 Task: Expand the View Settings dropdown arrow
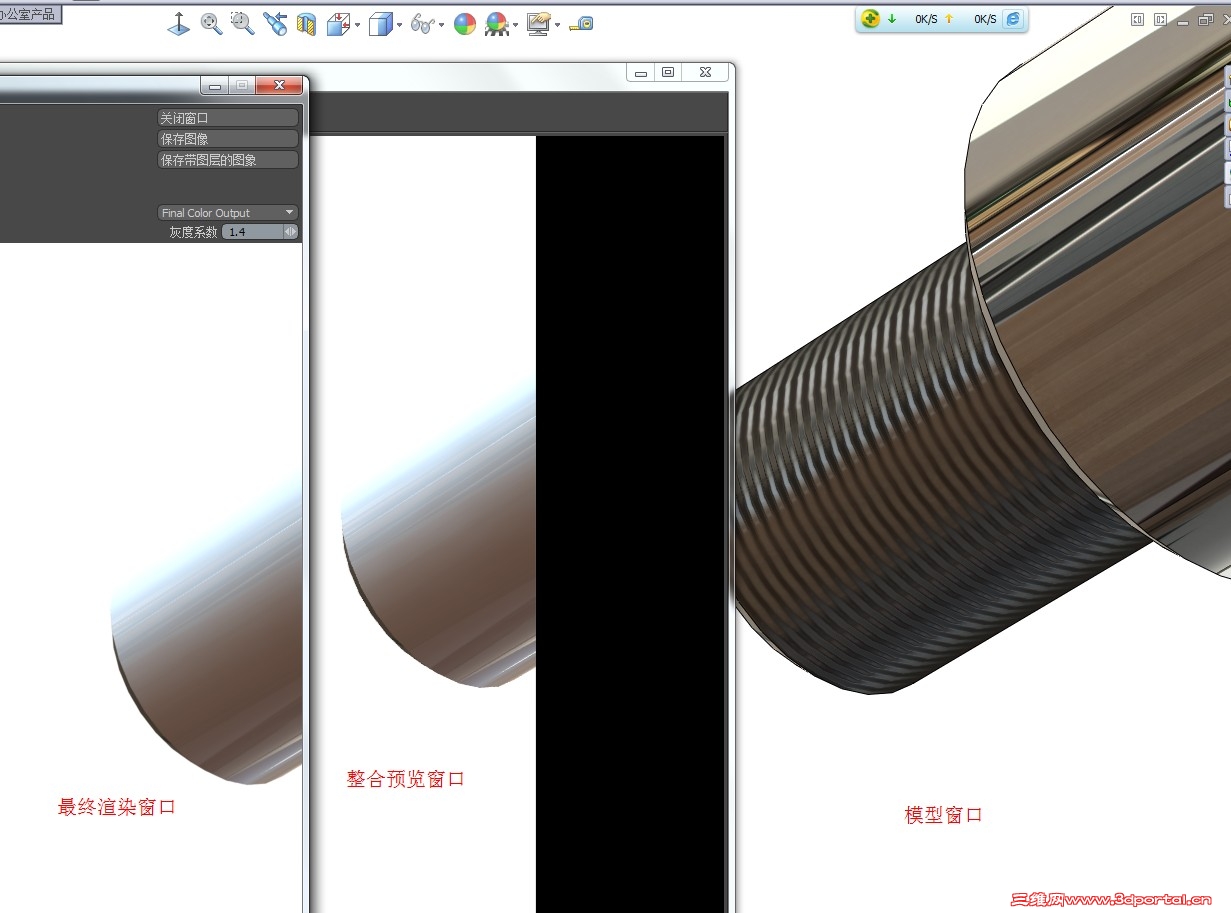point(558,25)
